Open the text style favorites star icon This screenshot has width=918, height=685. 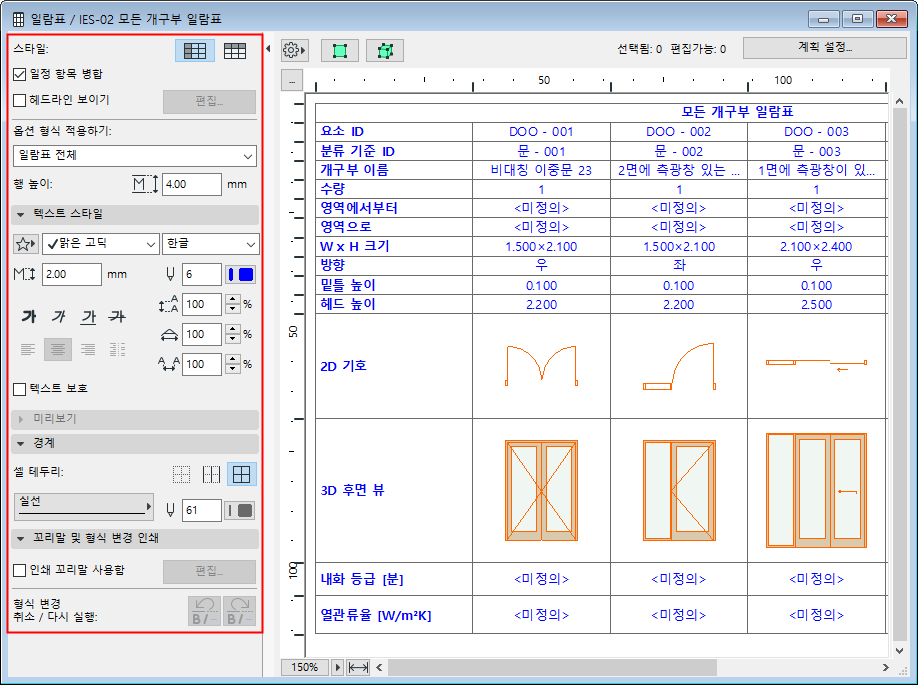point(24,244)
